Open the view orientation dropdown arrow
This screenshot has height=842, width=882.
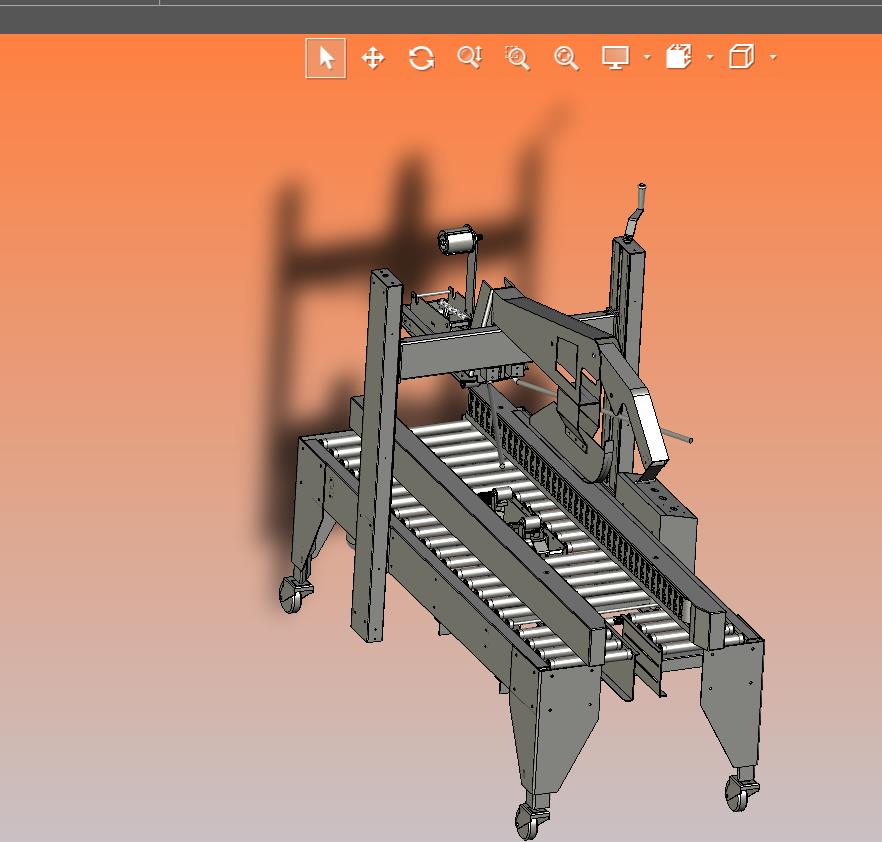coord(773,57)
